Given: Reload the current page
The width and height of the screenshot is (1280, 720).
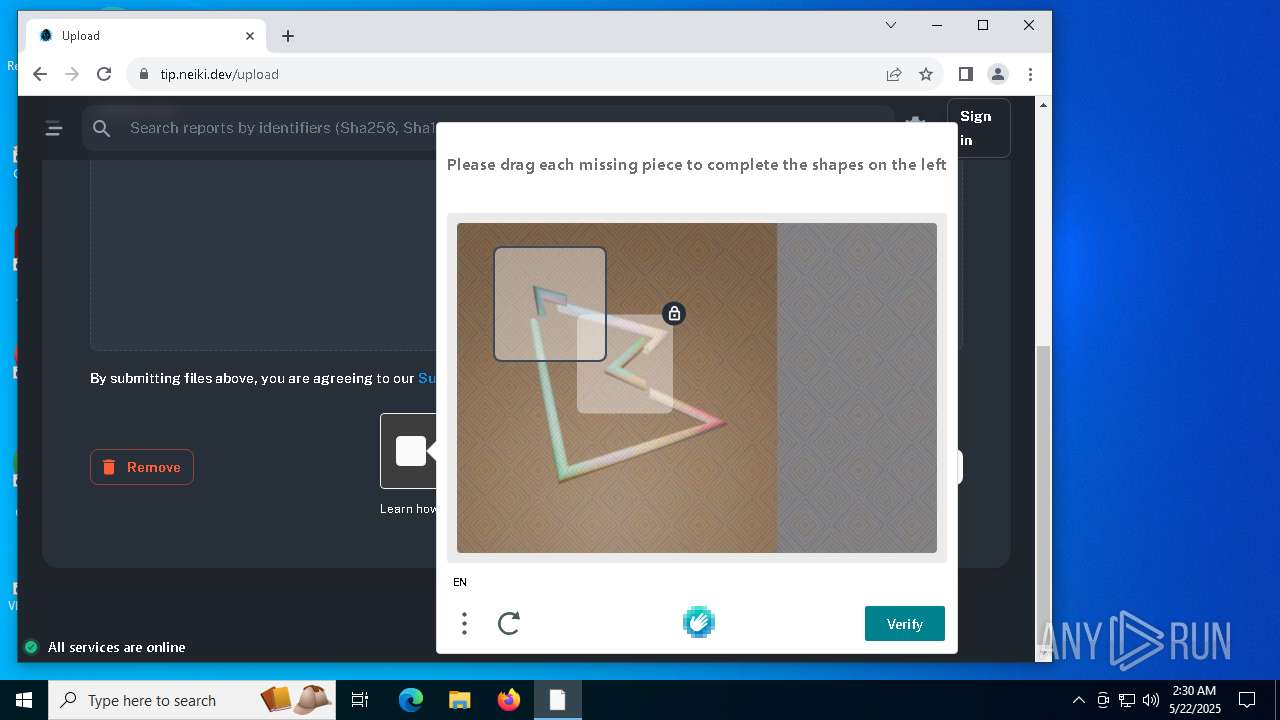Looking at the screenshot, I should click(x=104, y=74).
